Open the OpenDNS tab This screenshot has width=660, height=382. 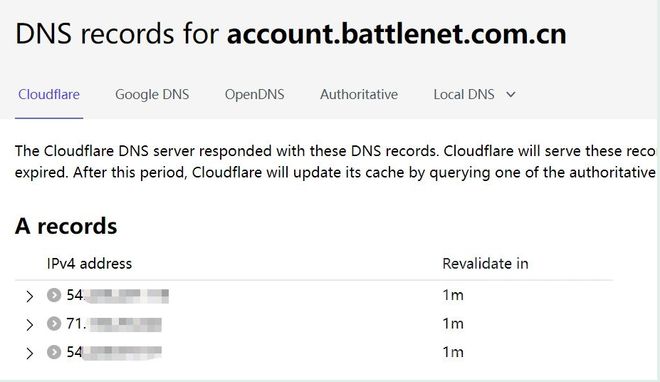click(254, 94)
